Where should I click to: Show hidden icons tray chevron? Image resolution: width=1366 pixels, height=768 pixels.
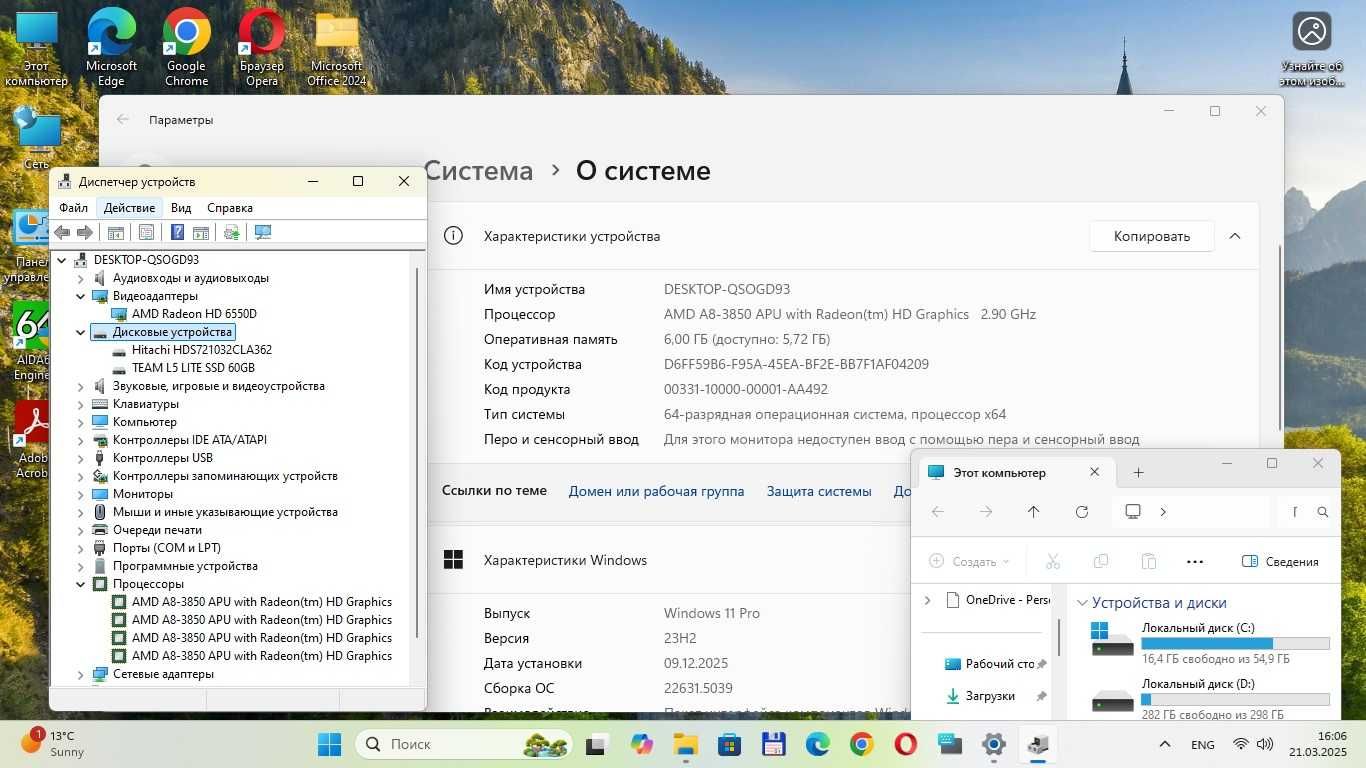(x=1165, y=744)
